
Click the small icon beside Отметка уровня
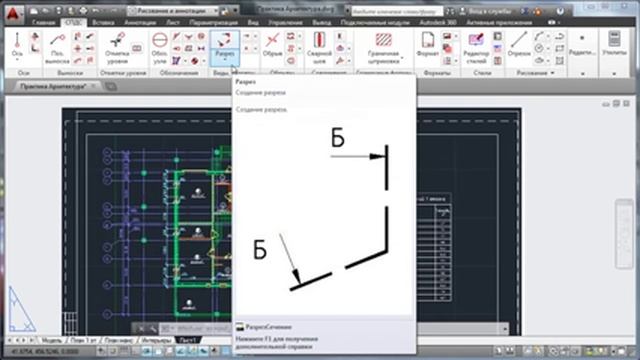point(137,49)
